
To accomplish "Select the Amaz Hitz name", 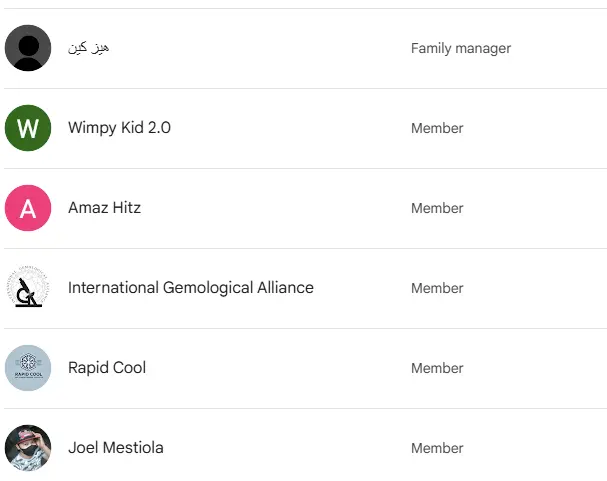I will point(105,208).
